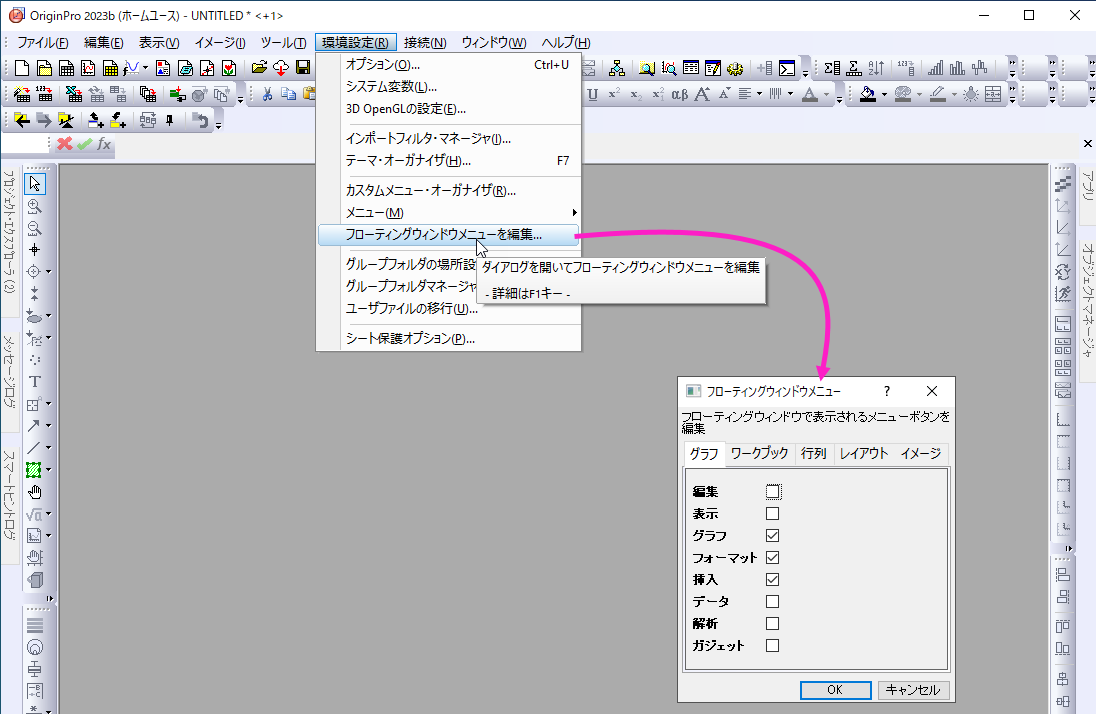This screenshot has height=714, width=1096.
Task: Create a new project with the blank page icon
Action: point(22,68)
